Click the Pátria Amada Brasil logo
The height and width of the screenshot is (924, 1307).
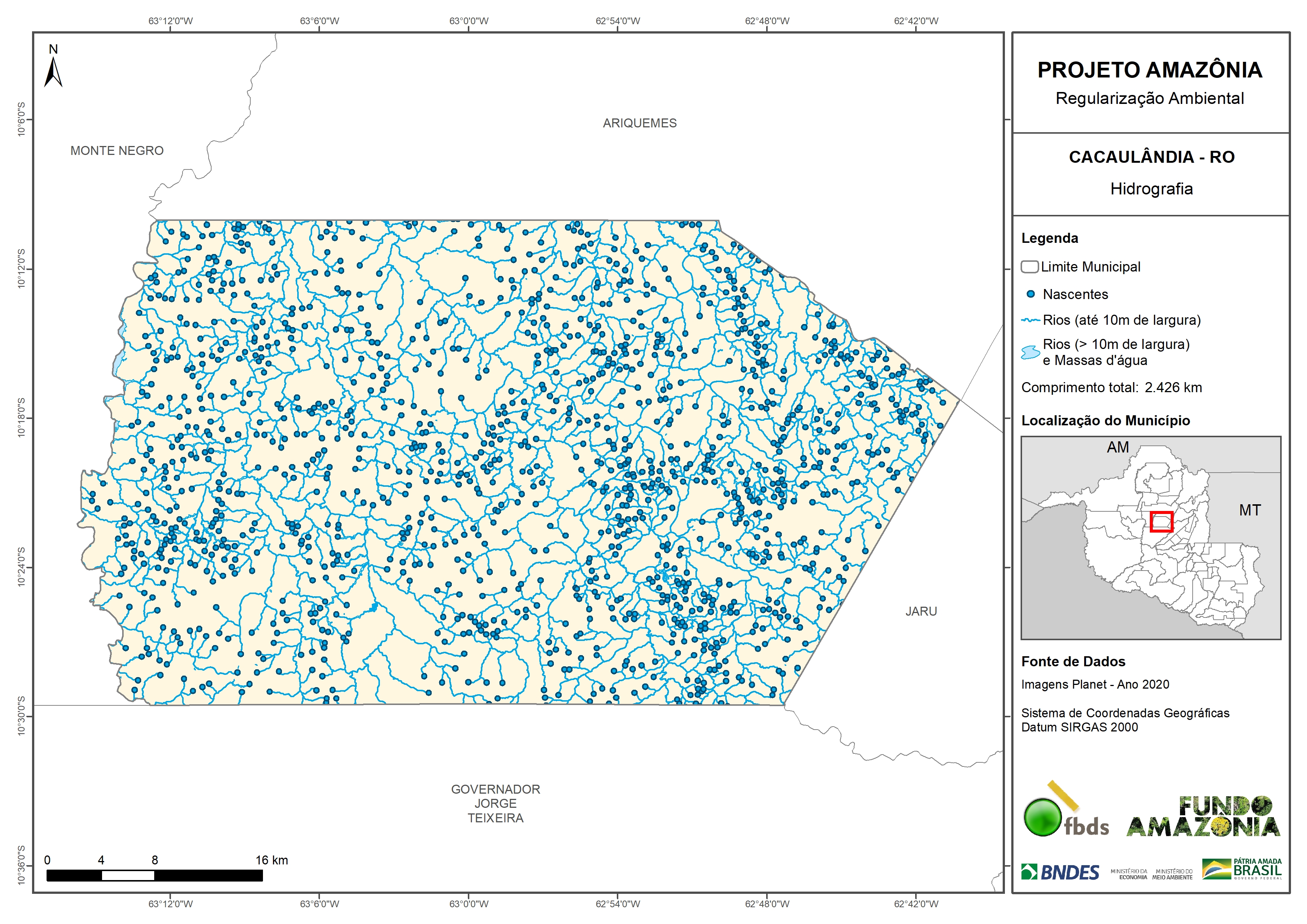(1242, 869)
